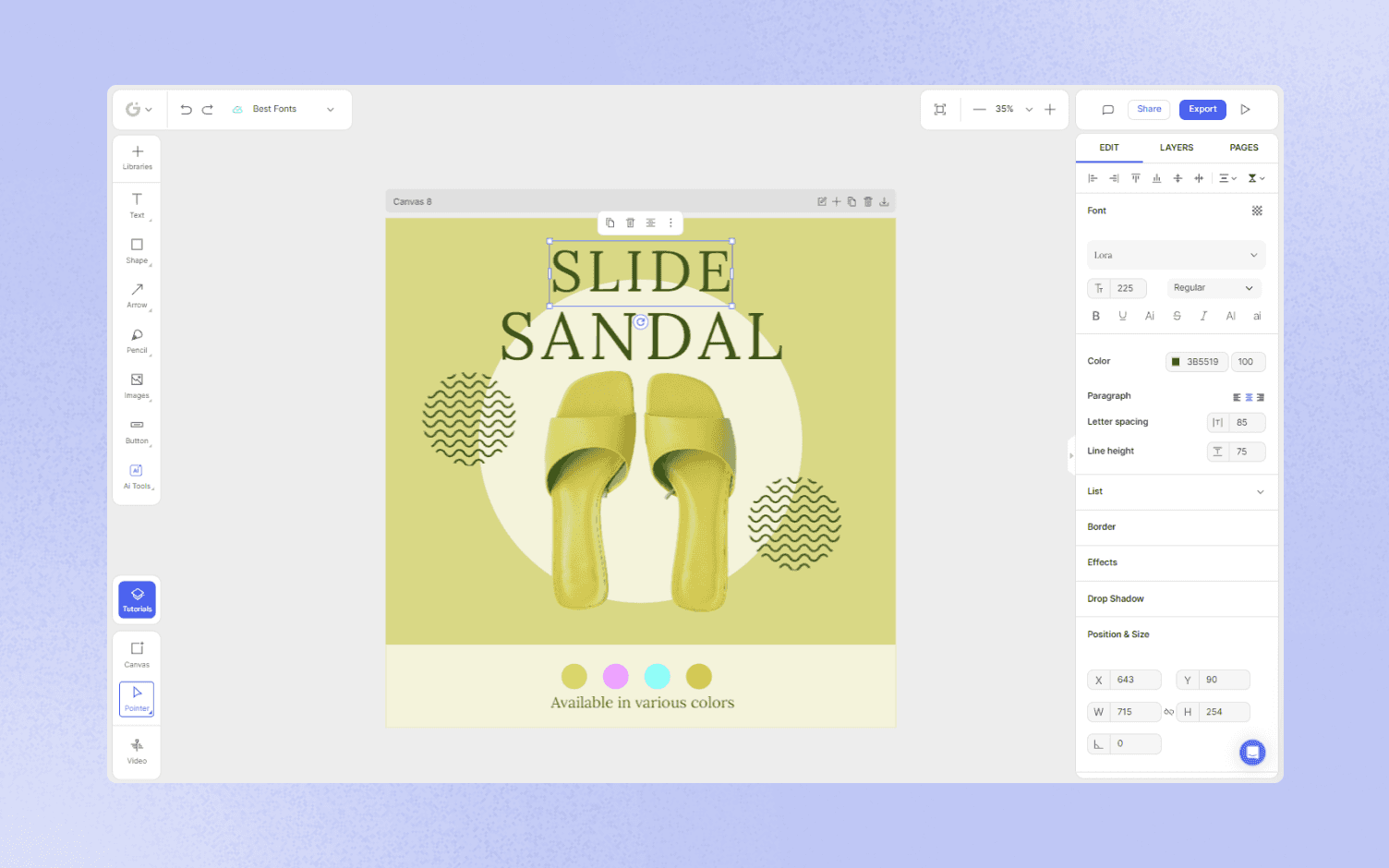Switch to the PAGES tab
Image resolution: width=1389 pixels, height=868 pixels.
pyautogui.click(x=1244, y=148)
